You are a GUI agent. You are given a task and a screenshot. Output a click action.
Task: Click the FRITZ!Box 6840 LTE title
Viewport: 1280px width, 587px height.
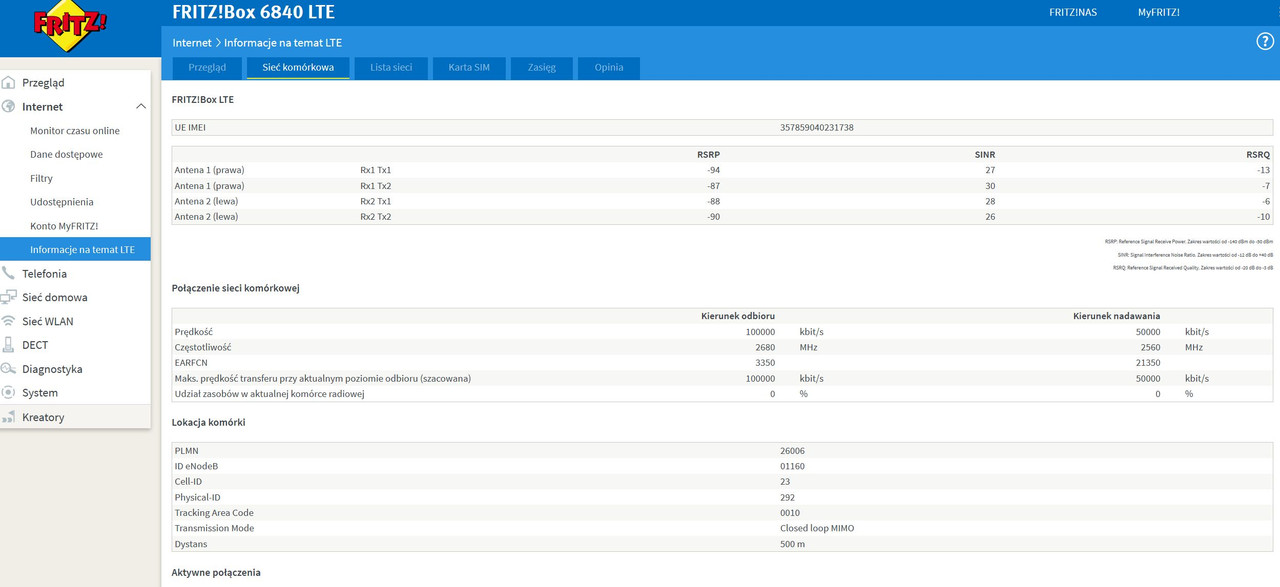pyautogui.click(x=253, y=13)
